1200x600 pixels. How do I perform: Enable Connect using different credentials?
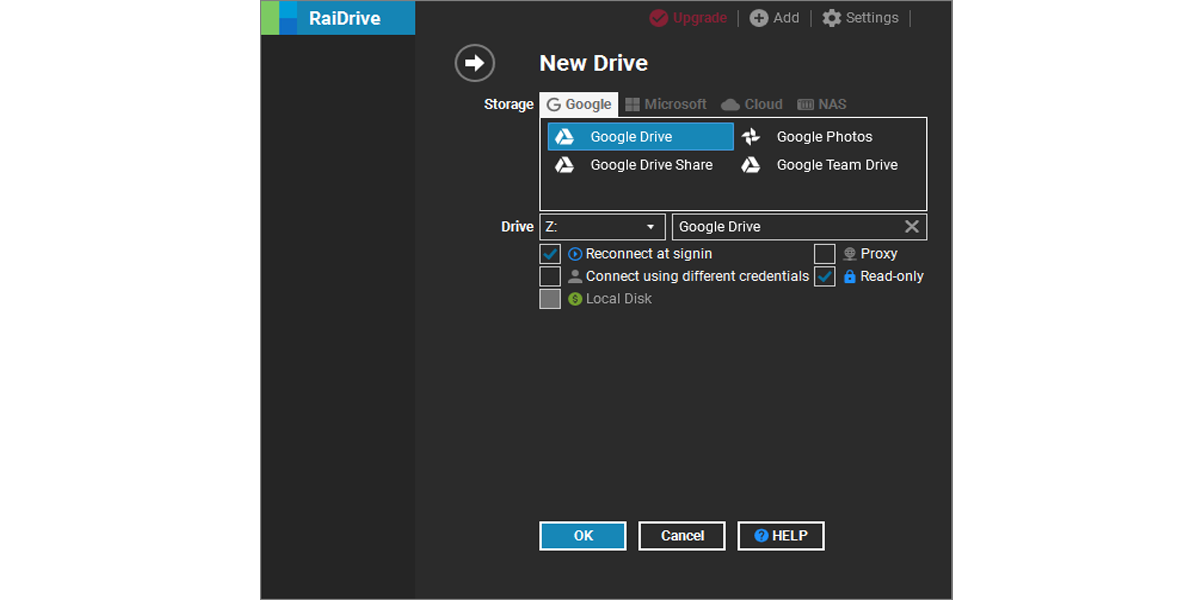(x=550, y=276)
